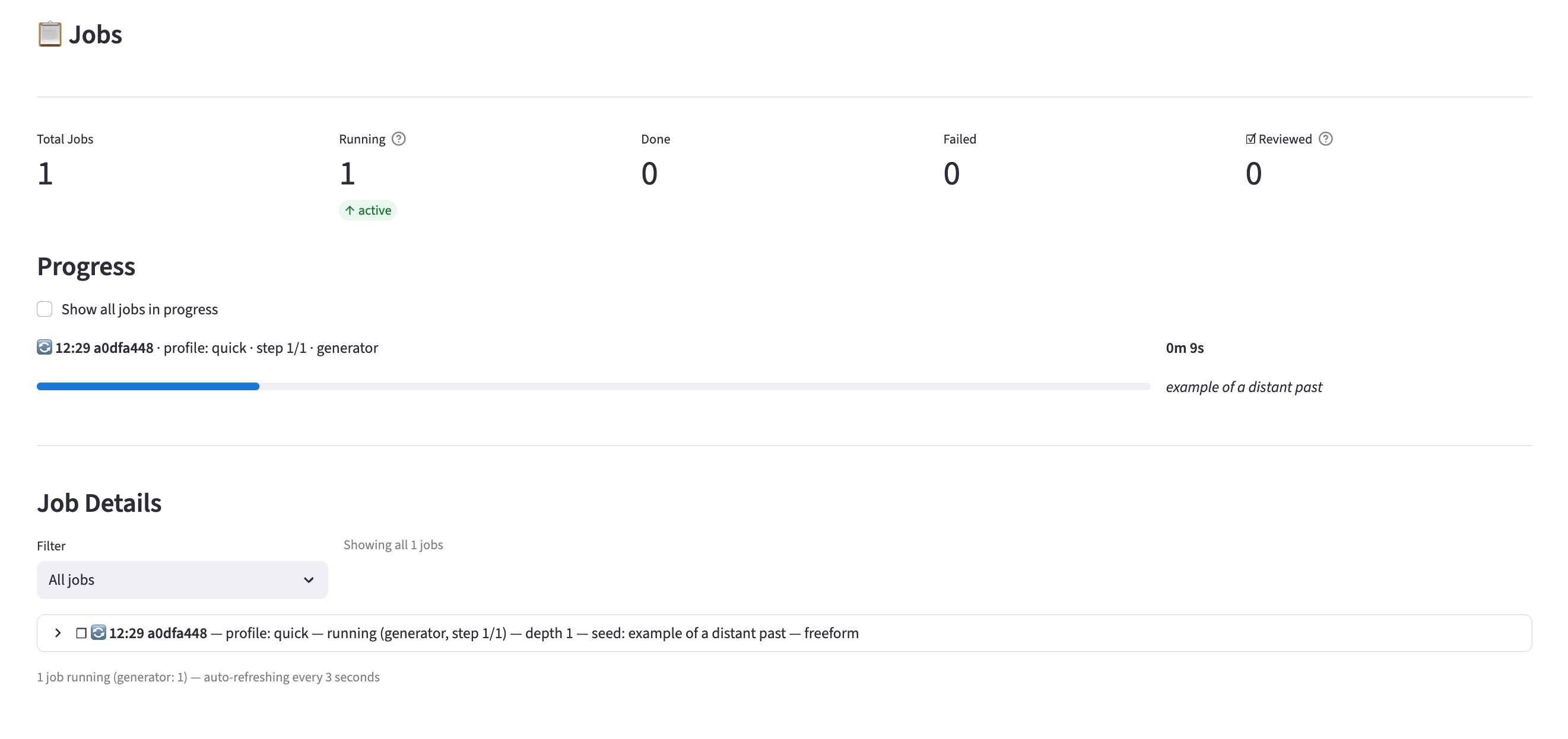Click the Failed jobs count
The height and width of the screenshot is (739, 1568).
(x=951, y=174)
